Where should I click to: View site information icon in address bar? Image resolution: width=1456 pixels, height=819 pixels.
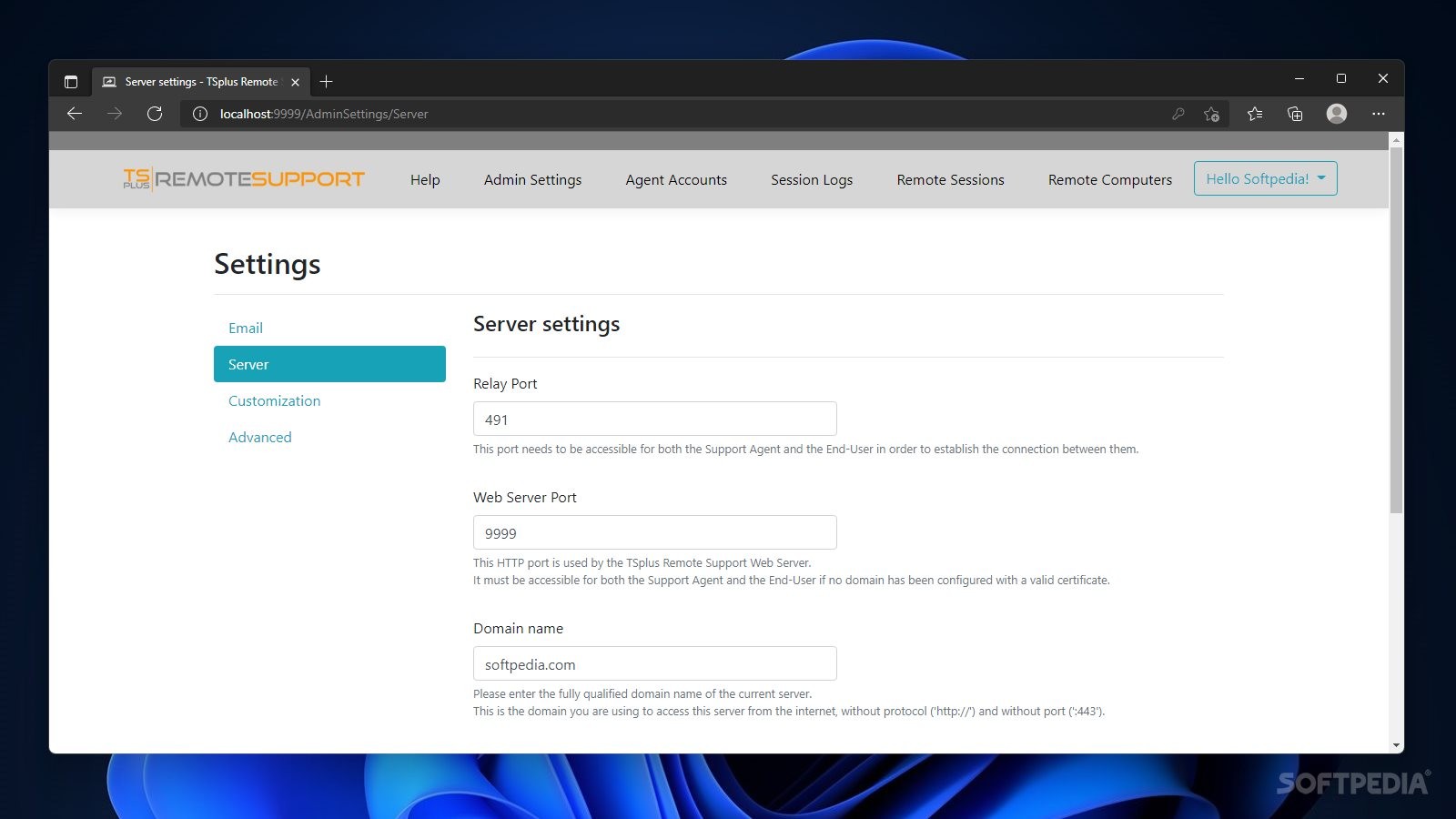(200, 114)
